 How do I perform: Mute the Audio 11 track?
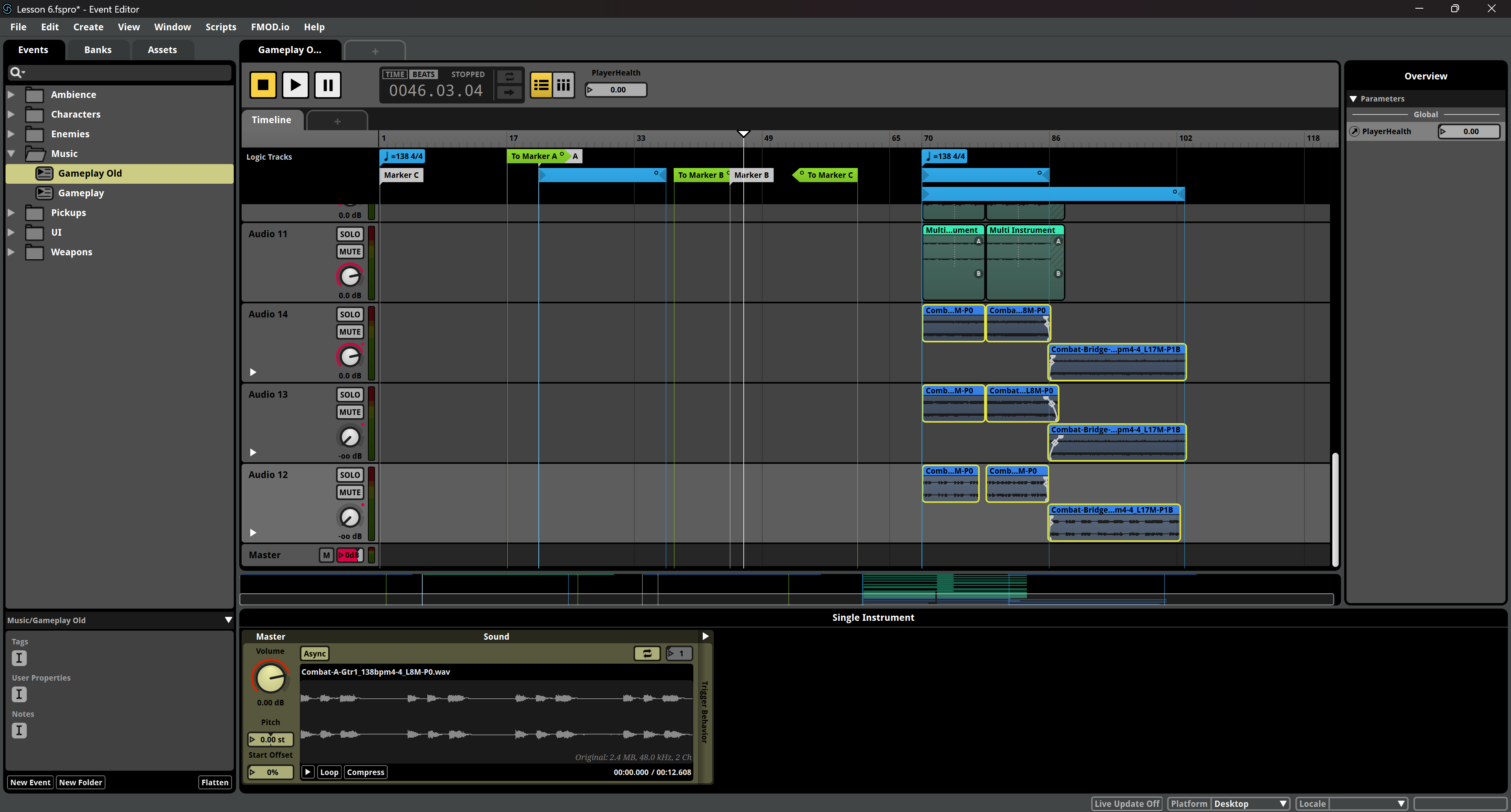pos(349,251)
